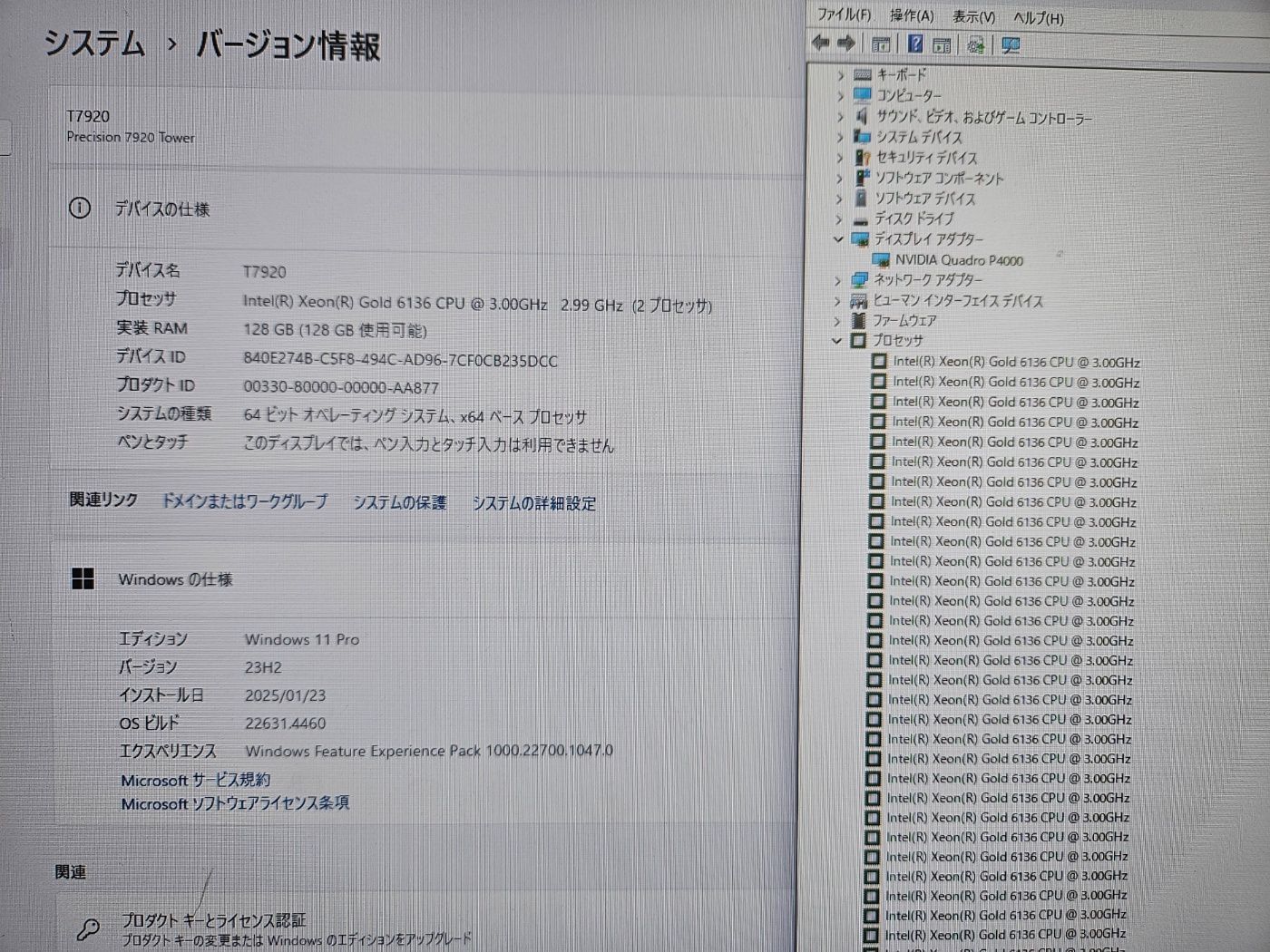This screenshot has height=952, width=1270.
Task: Click the back arrow in Device Manager toolbar
Action: pyautogui.click(x=821, y=43)
